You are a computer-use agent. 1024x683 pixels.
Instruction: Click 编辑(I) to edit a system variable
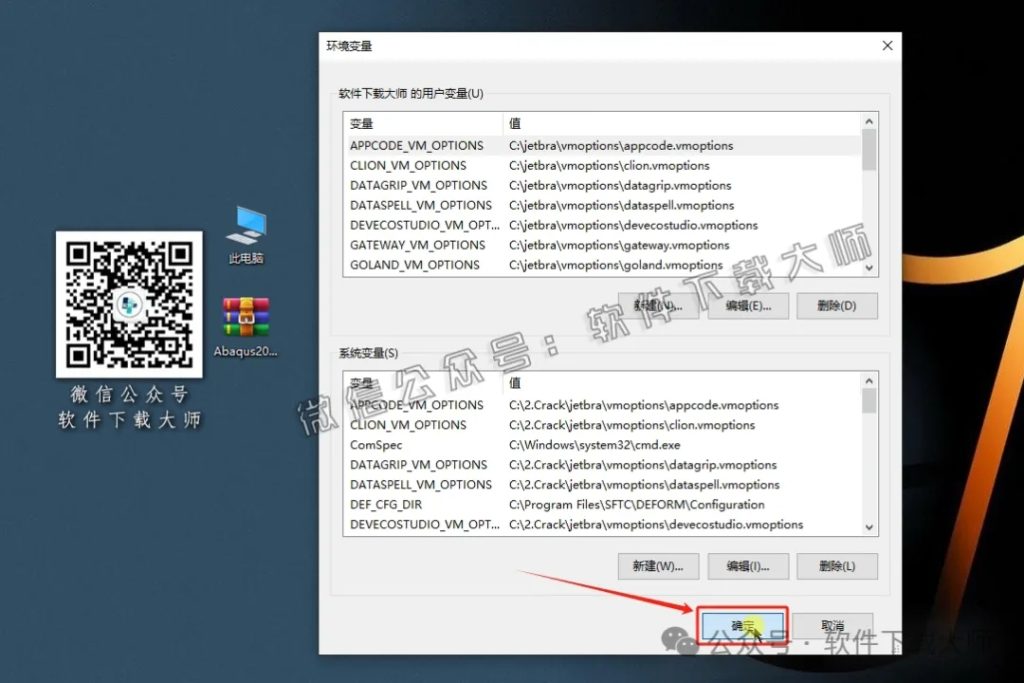tap(747, 566)
